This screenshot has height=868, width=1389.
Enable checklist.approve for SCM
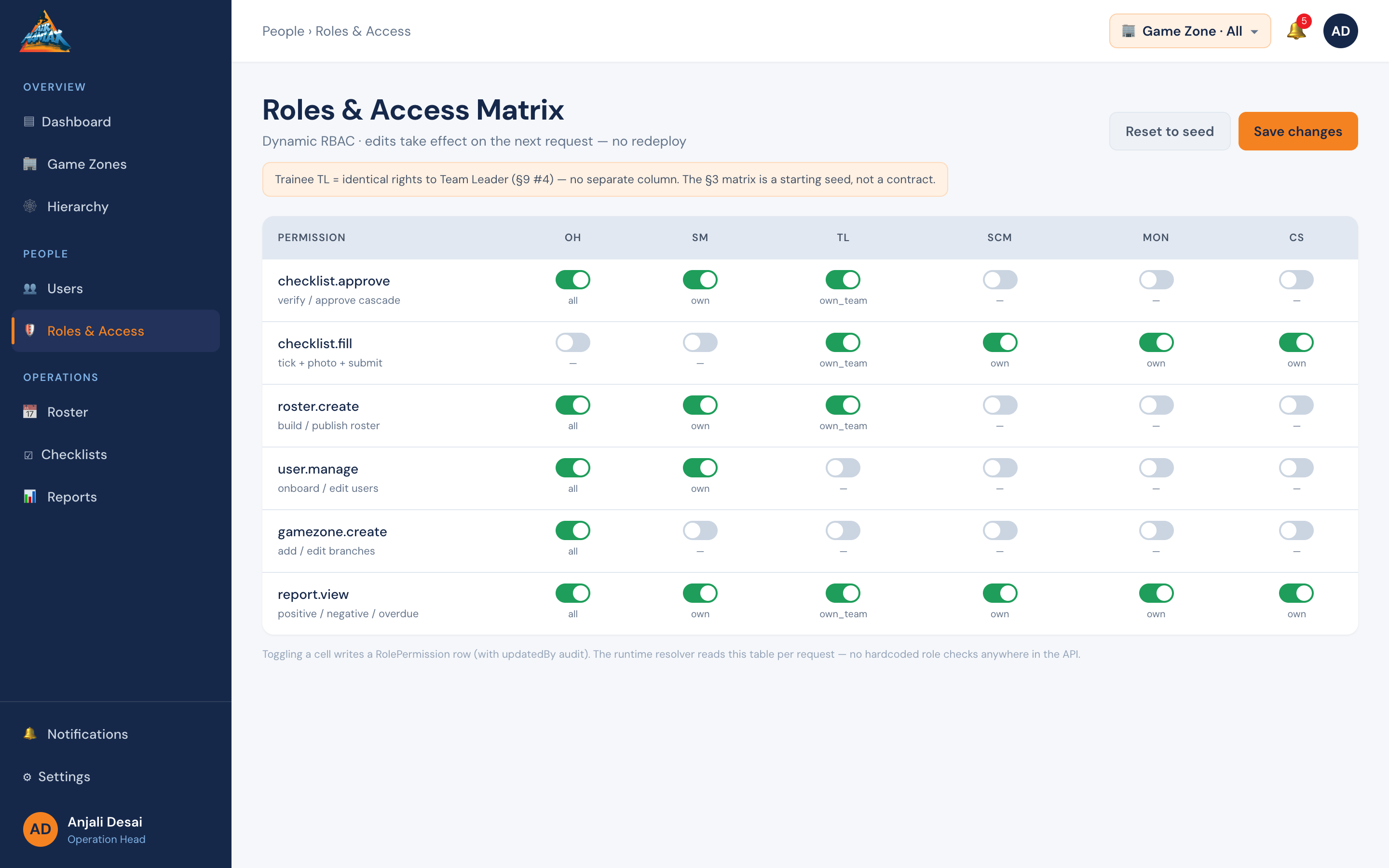1000,280
